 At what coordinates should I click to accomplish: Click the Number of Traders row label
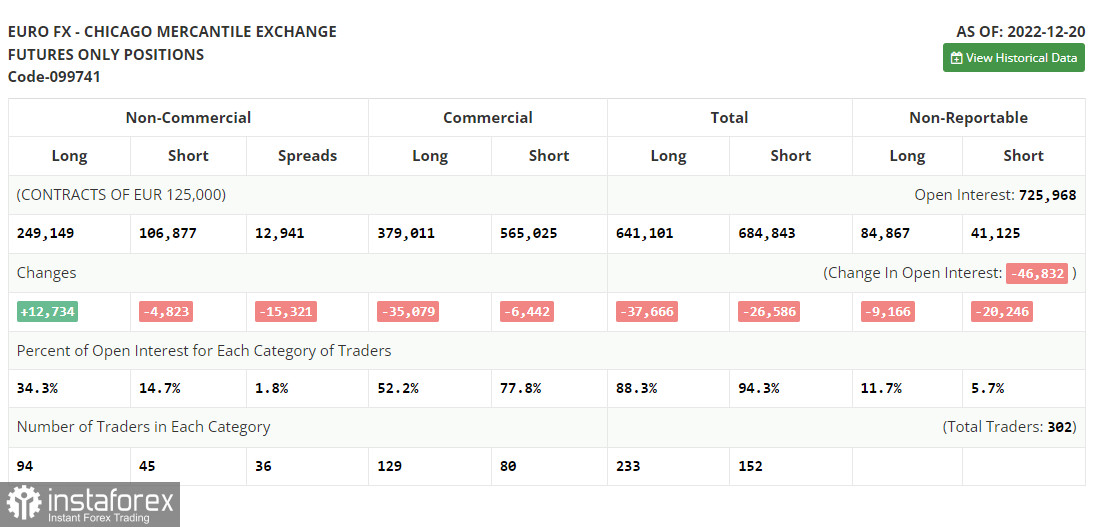143,427
